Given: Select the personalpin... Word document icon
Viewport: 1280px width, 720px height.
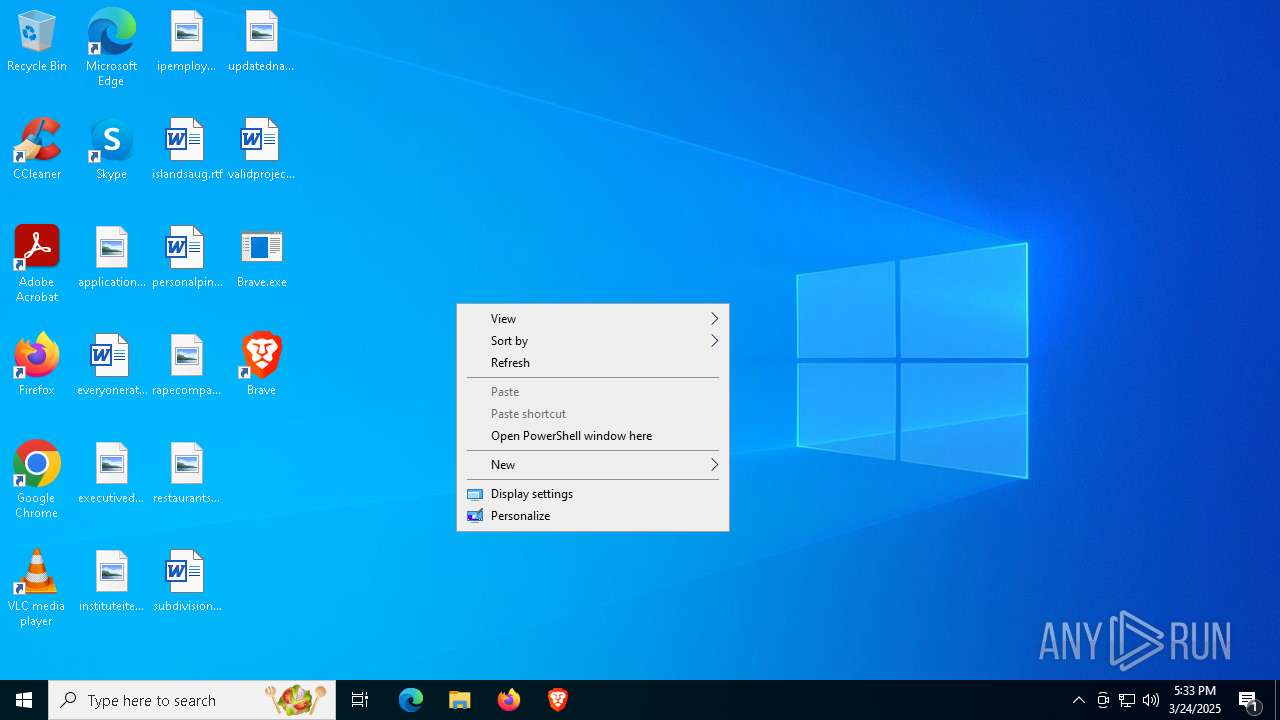Looking at the screenshot, I should point(186,258).
